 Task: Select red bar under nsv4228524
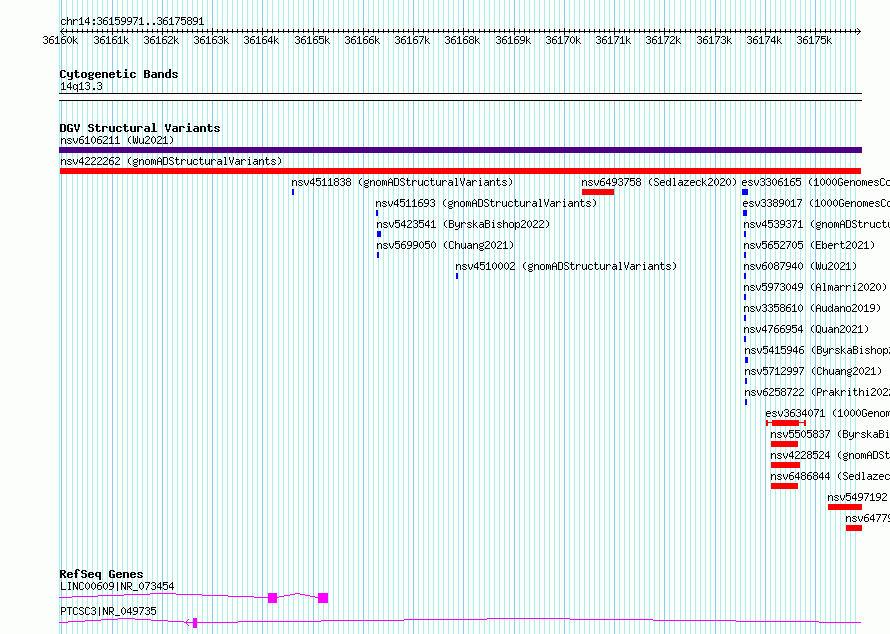[786, 465]
